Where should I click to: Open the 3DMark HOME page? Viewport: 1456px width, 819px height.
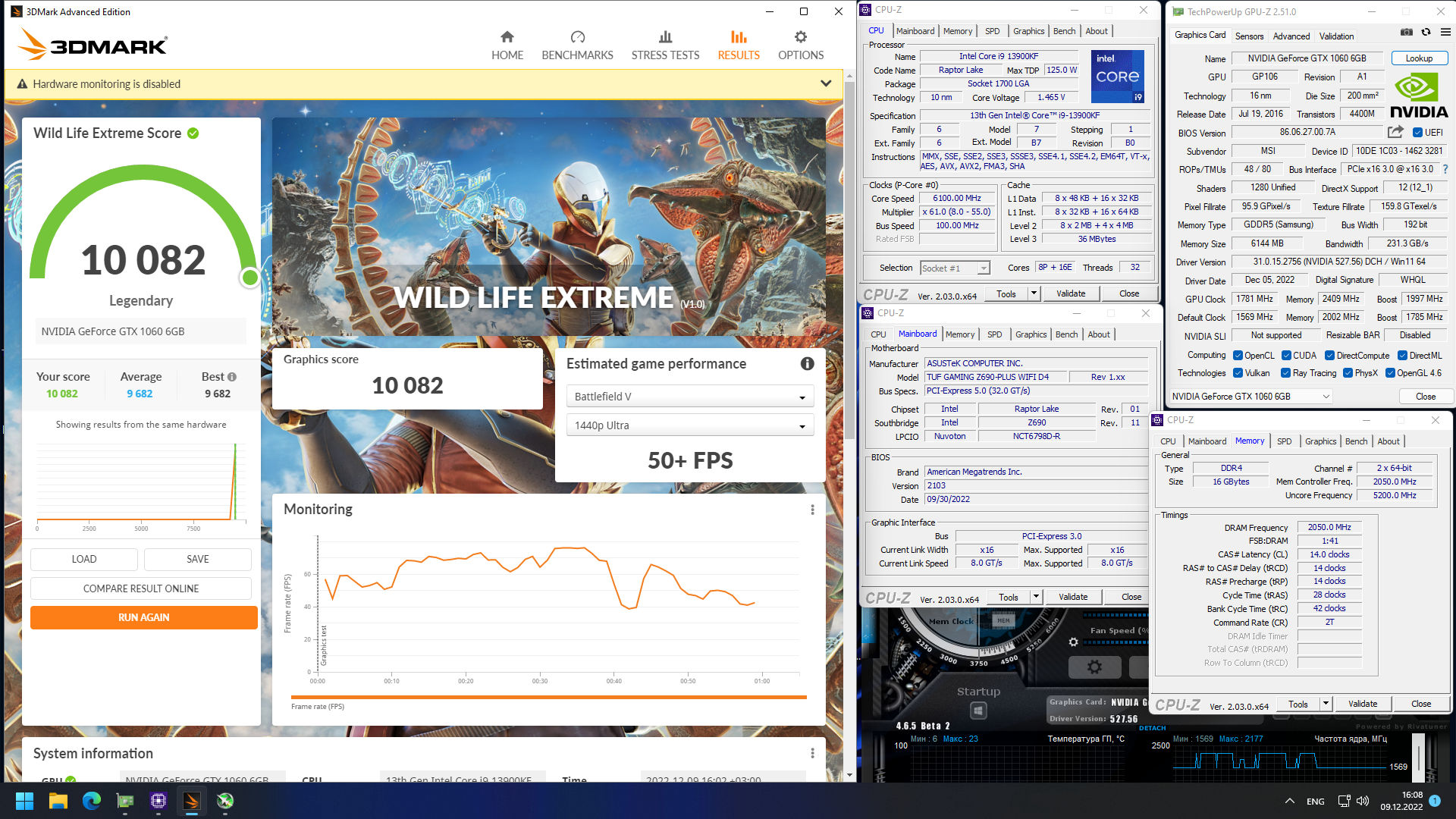[x=507, y=45]
